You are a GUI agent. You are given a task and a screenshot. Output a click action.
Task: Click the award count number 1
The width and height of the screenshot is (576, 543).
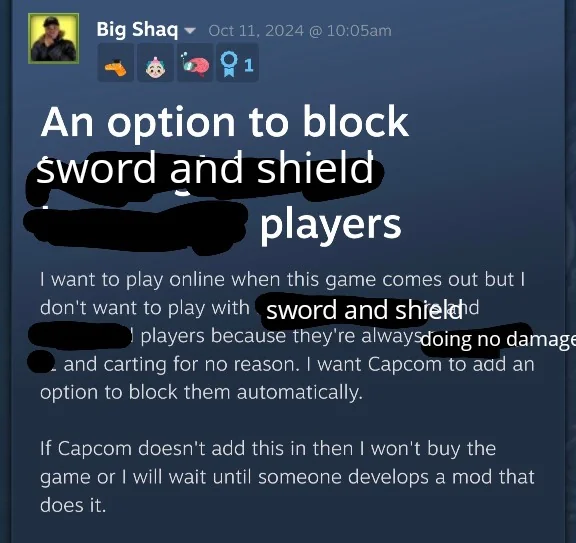pyautogui.click(x=249, y=65)
